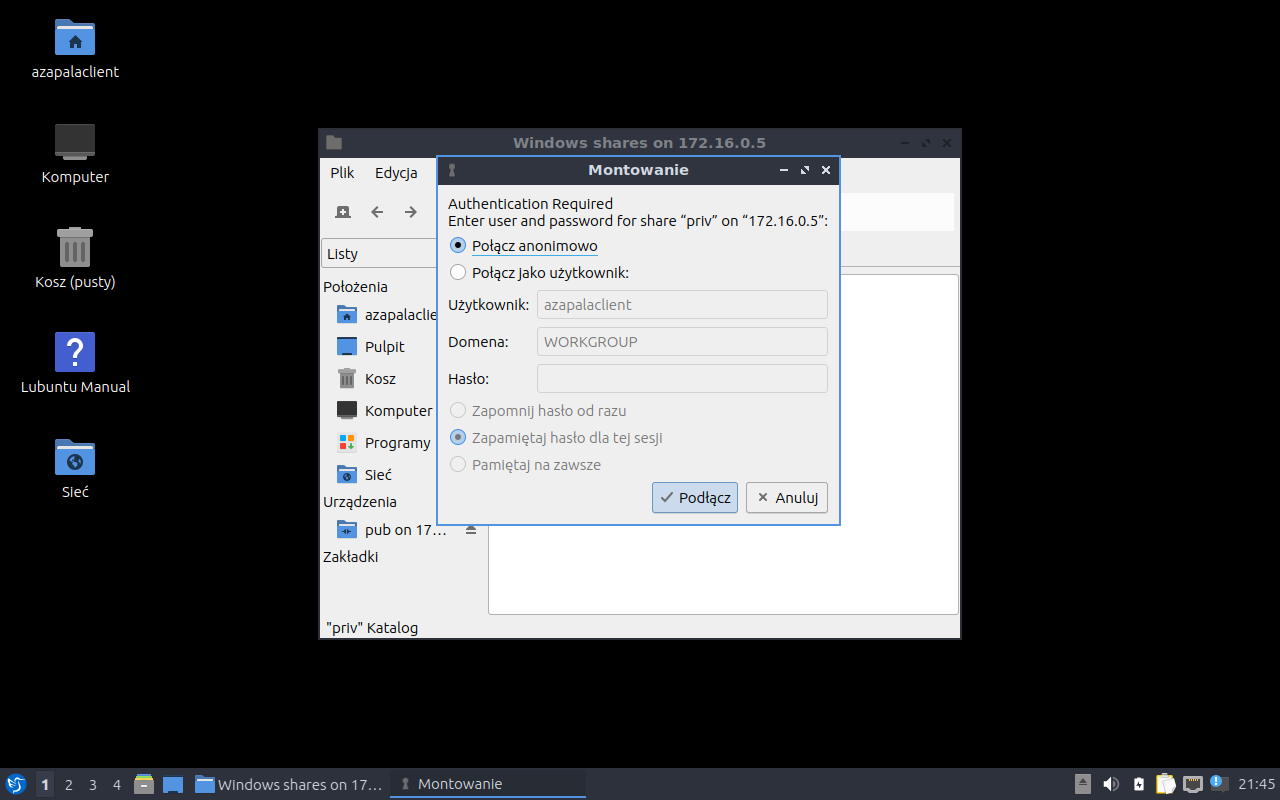Open the Lubuntu start menu
1280x800 pixels.
pos(16,784)
